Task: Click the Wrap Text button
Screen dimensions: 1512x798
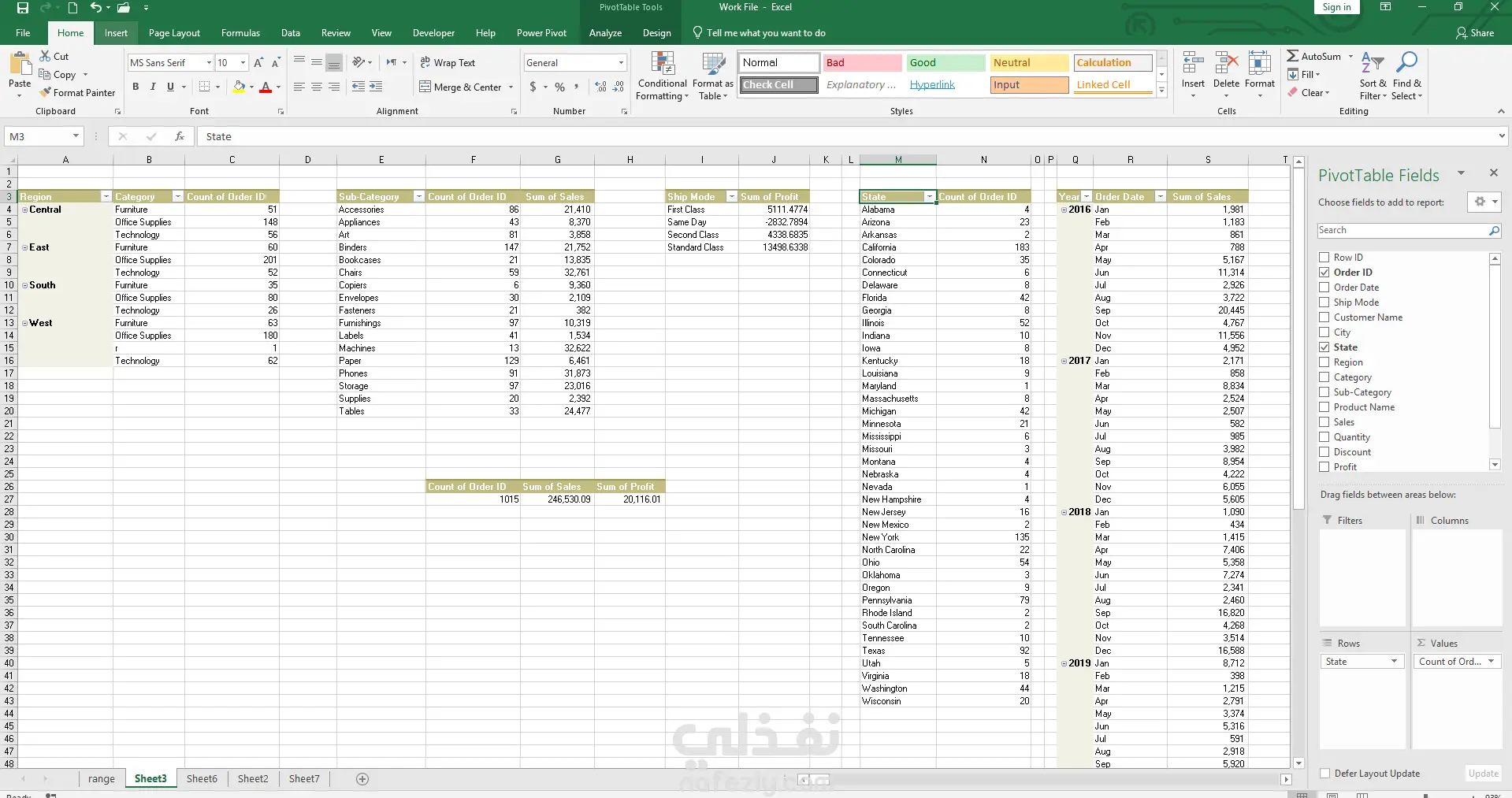Action: point(448,62)
